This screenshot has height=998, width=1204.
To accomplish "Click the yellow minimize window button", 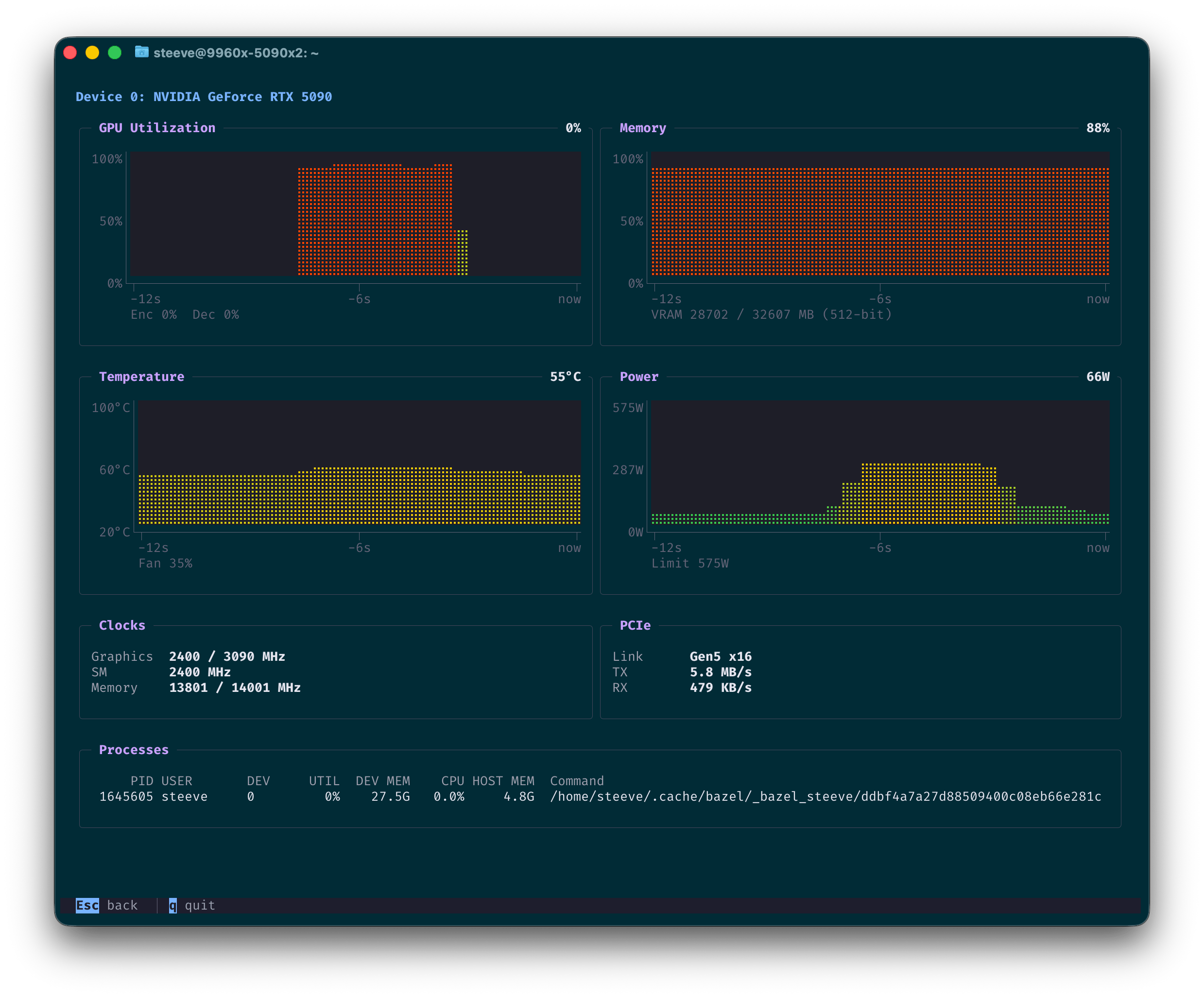I will [x=92, y=53].
